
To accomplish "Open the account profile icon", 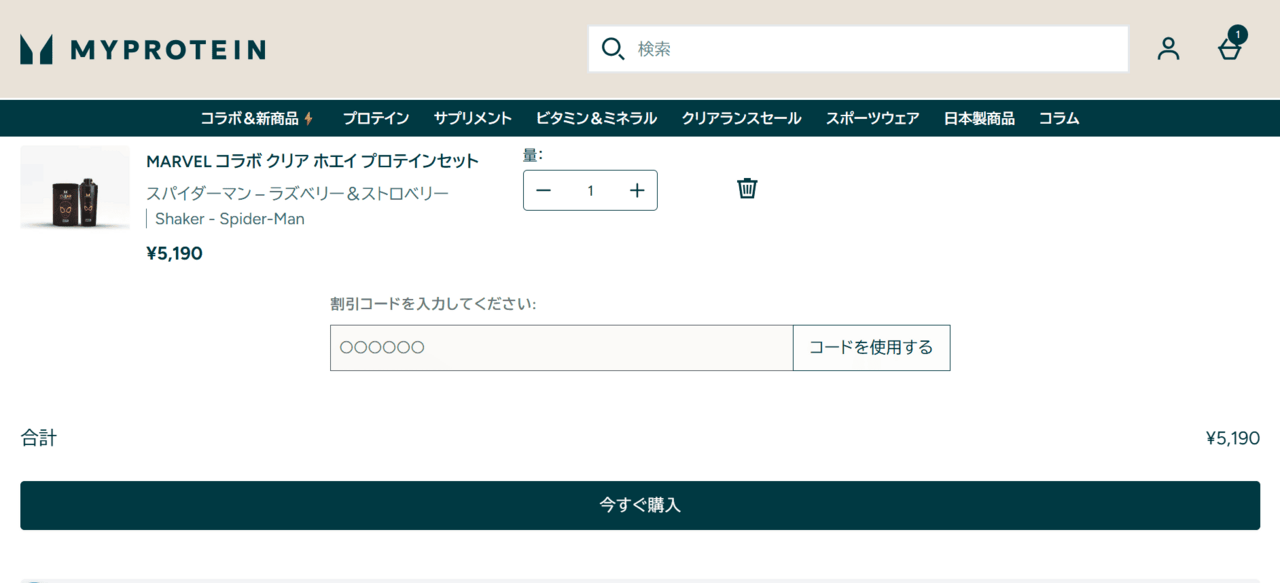I will point(1168,49).
